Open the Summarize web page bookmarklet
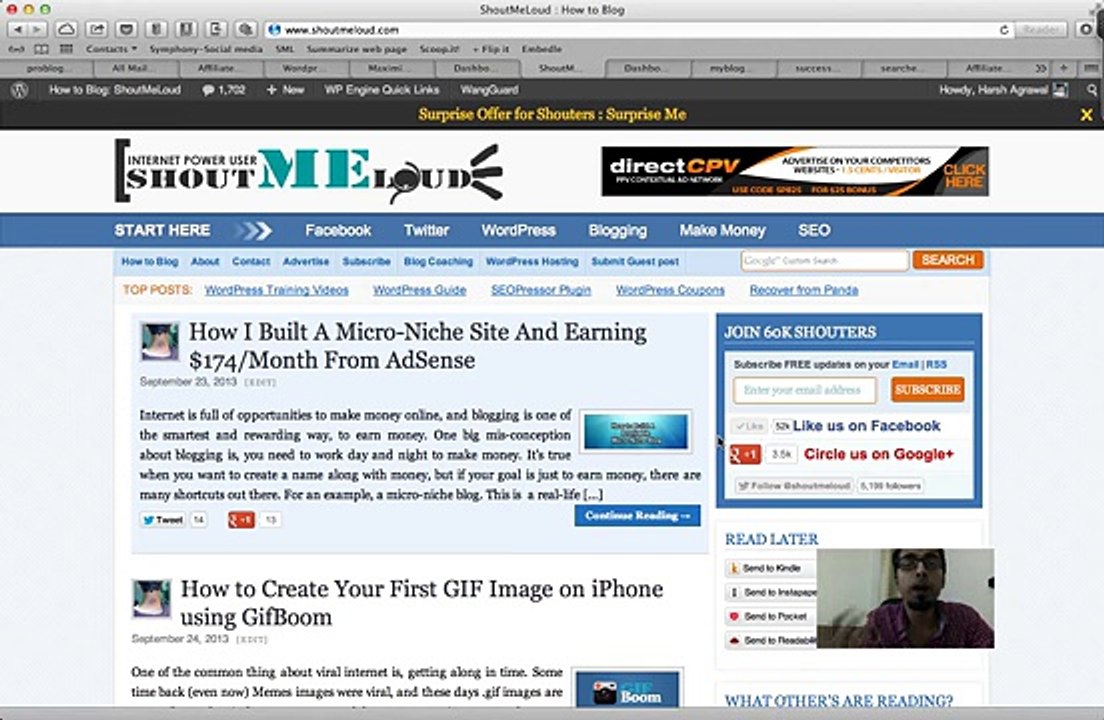Screen dimensions: 1104x720 (x=357, y=49)
